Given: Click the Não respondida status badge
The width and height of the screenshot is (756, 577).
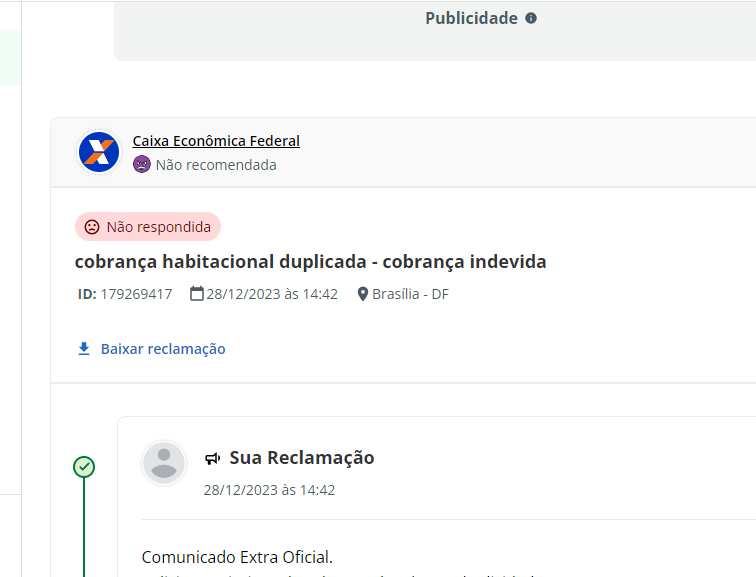Looking at the screenshot, I should click(148, 227).
